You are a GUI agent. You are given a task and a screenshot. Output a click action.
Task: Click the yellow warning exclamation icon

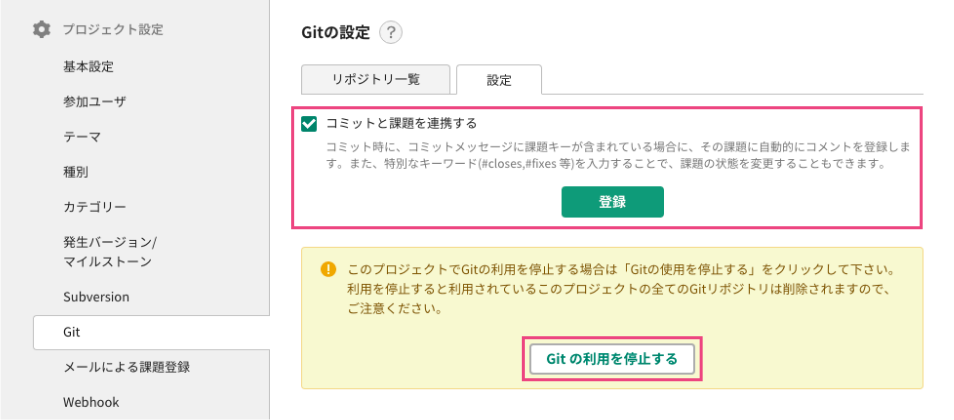click(327, 270)
